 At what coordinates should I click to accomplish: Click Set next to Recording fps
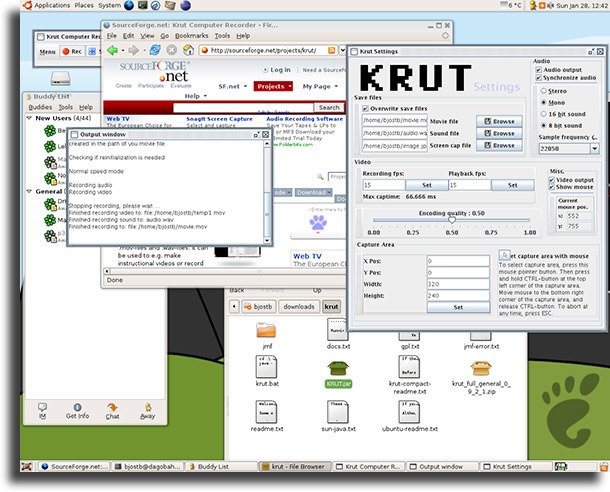tap(427, 185)
